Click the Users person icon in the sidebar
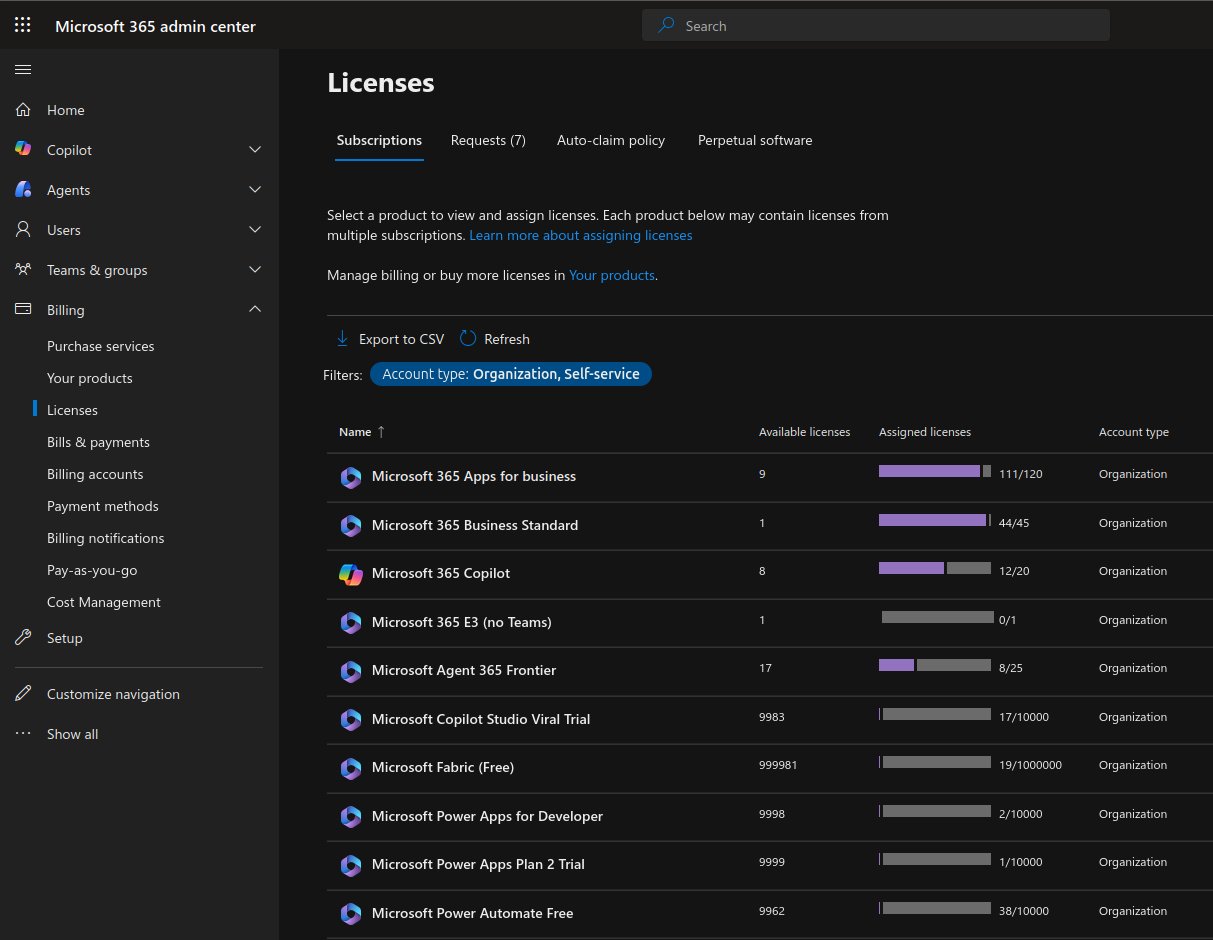1213x940 pixels. (x=23, y=229)
